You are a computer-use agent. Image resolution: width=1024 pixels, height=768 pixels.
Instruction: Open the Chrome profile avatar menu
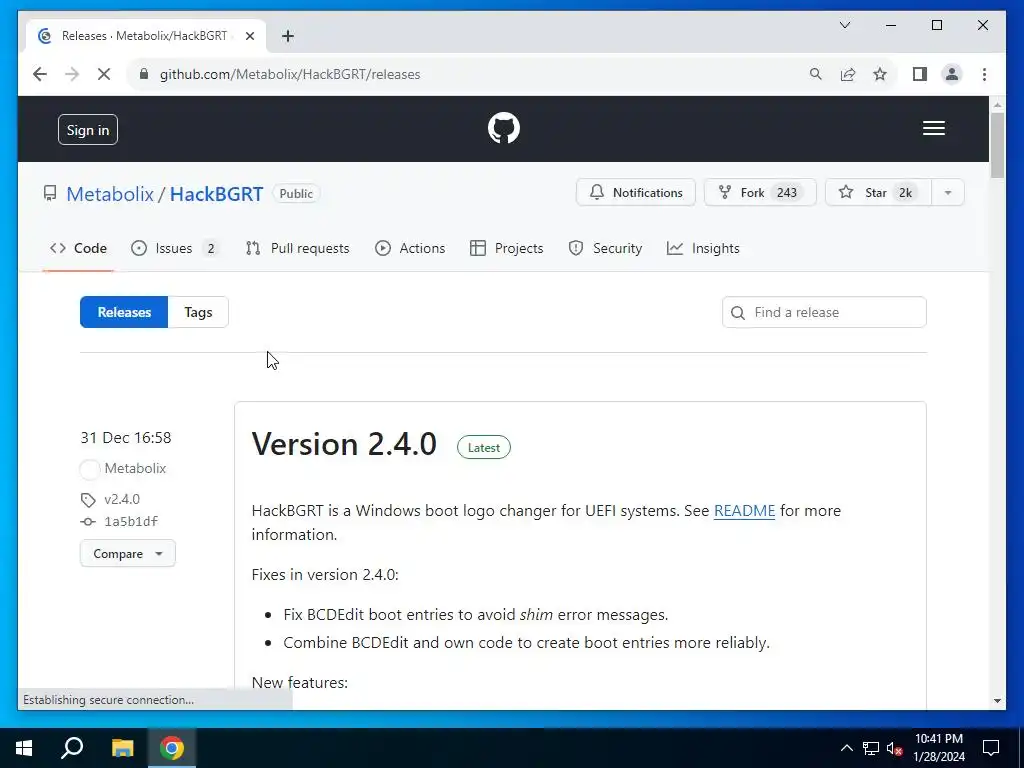pos(952,74)
